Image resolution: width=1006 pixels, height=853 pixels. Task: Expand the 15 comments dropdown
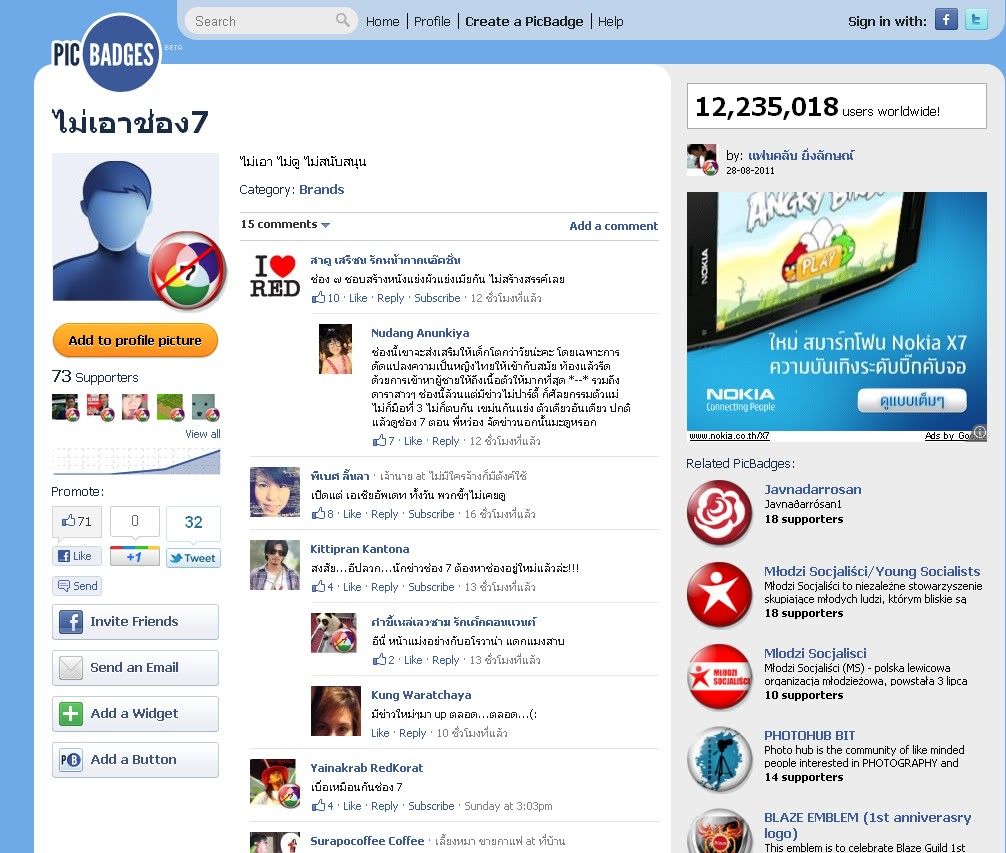pyautogui.click(x=285, y=224)
